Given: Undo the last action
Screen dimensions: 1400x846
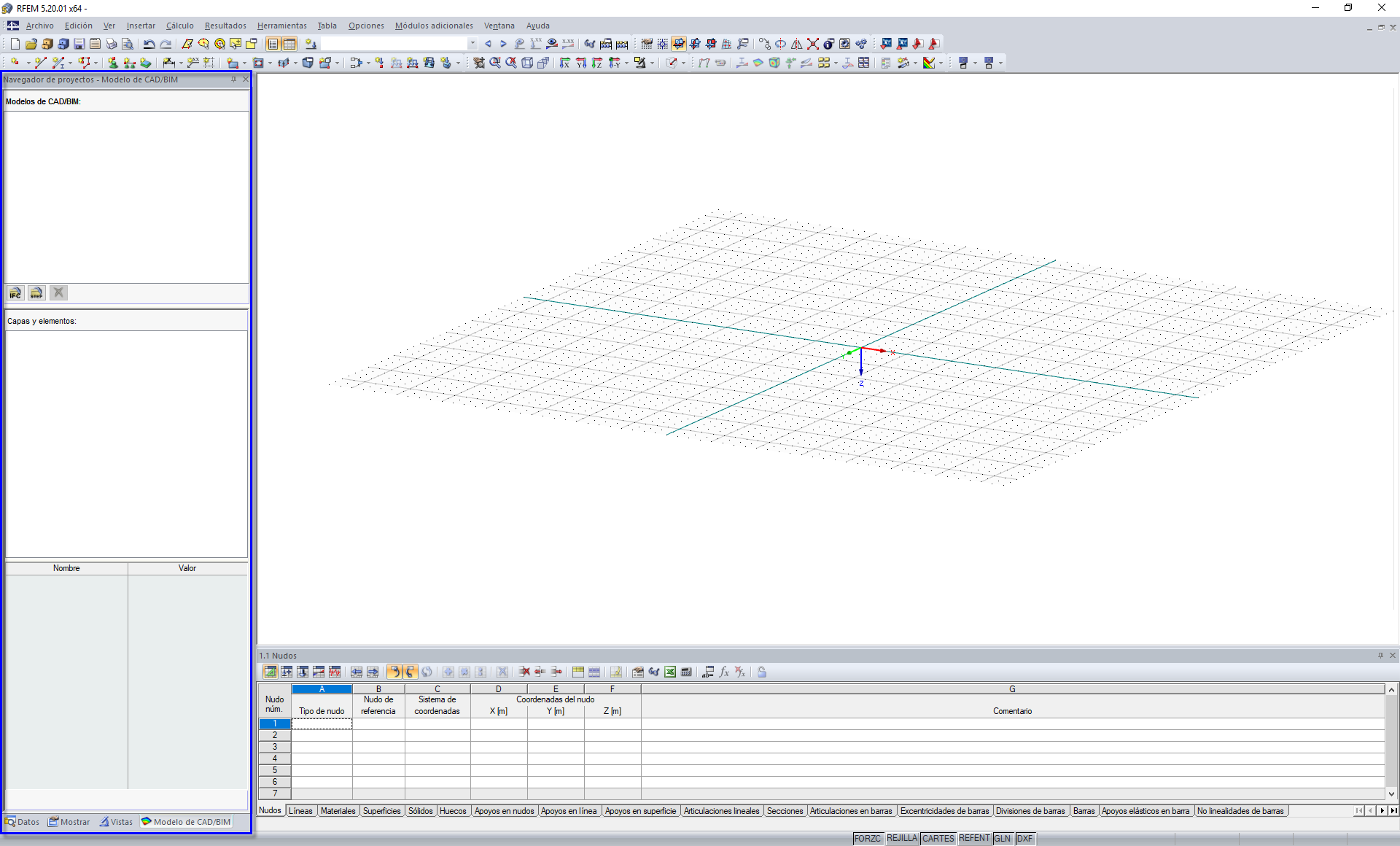Looking at the screenshot, I should click(x=149, y=44).
